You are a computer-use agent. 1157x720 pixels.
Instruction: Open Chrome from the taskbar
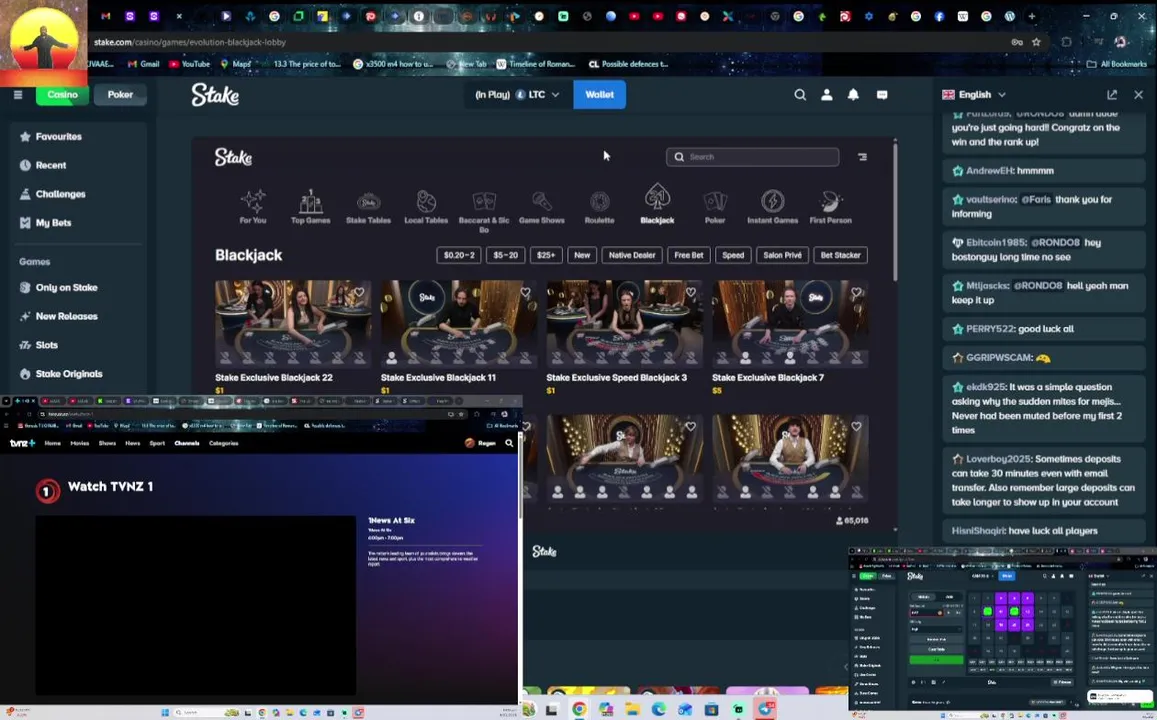pos(579,709)
